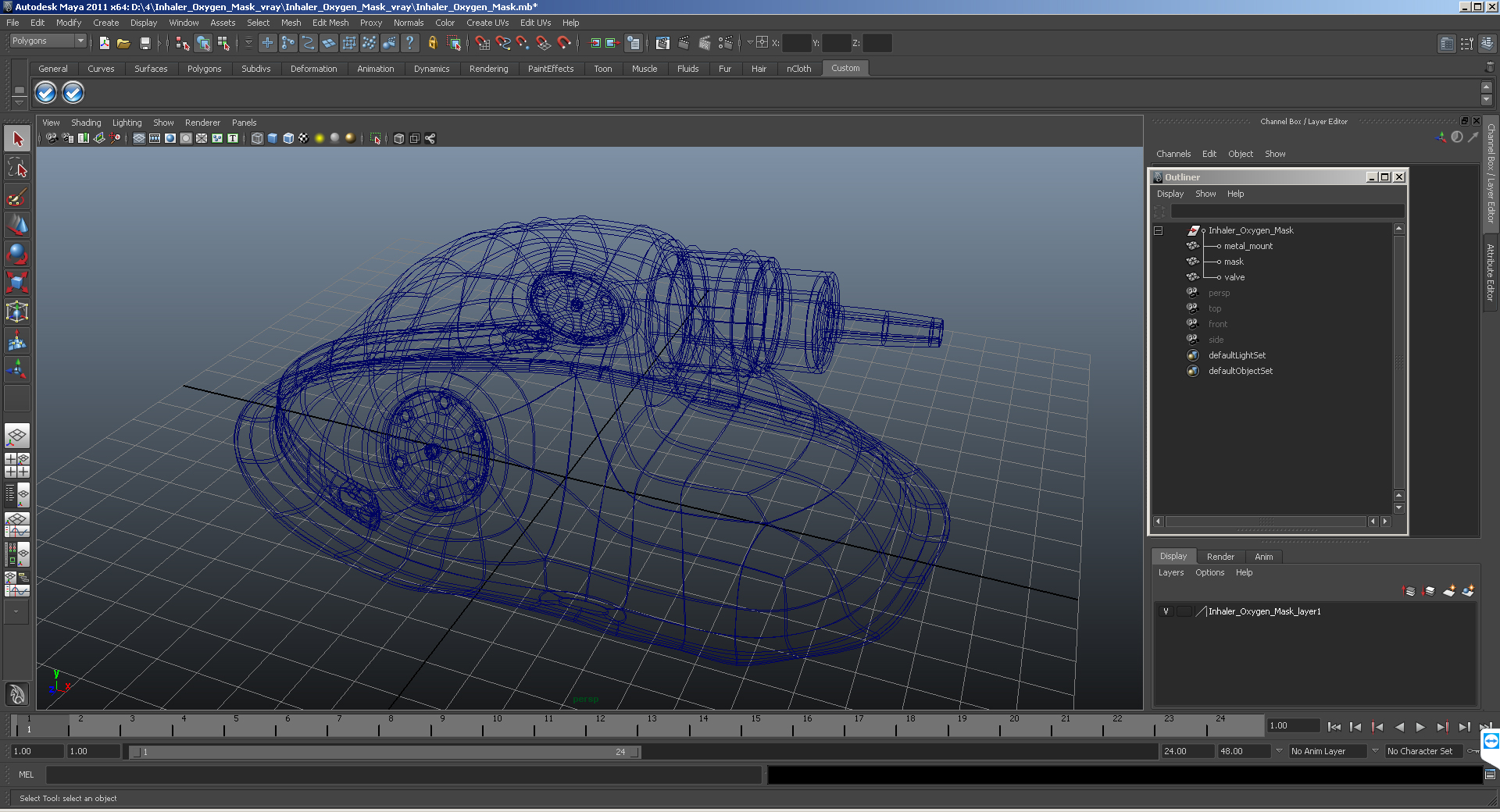Image resolution: width=1500 pixels, height=812 pixels.
Task: Activate the Scale tool cube icon
Action: tap(17, 282)
